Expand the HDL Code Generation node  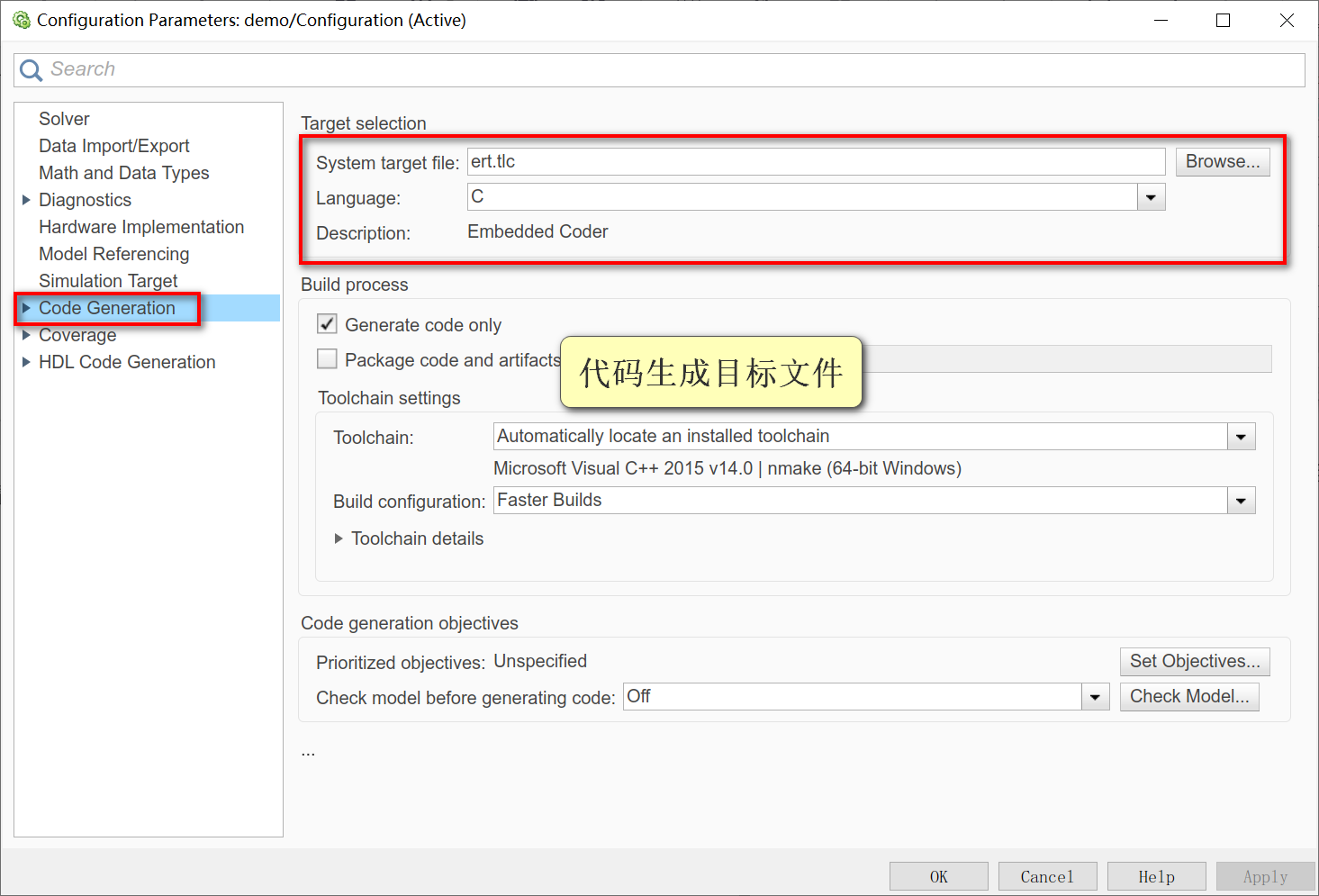coord(26,362)
